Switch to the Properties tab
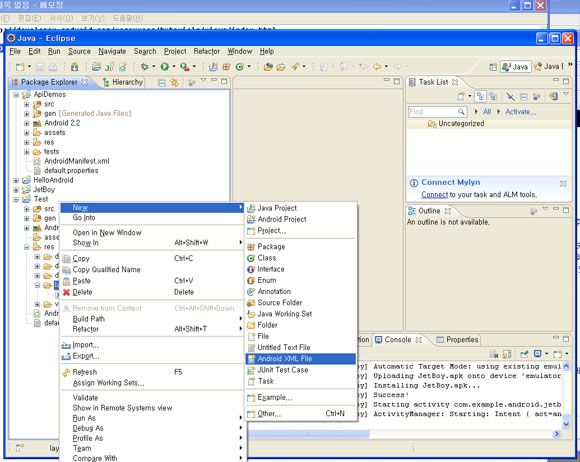 click(x=457, y=339)
